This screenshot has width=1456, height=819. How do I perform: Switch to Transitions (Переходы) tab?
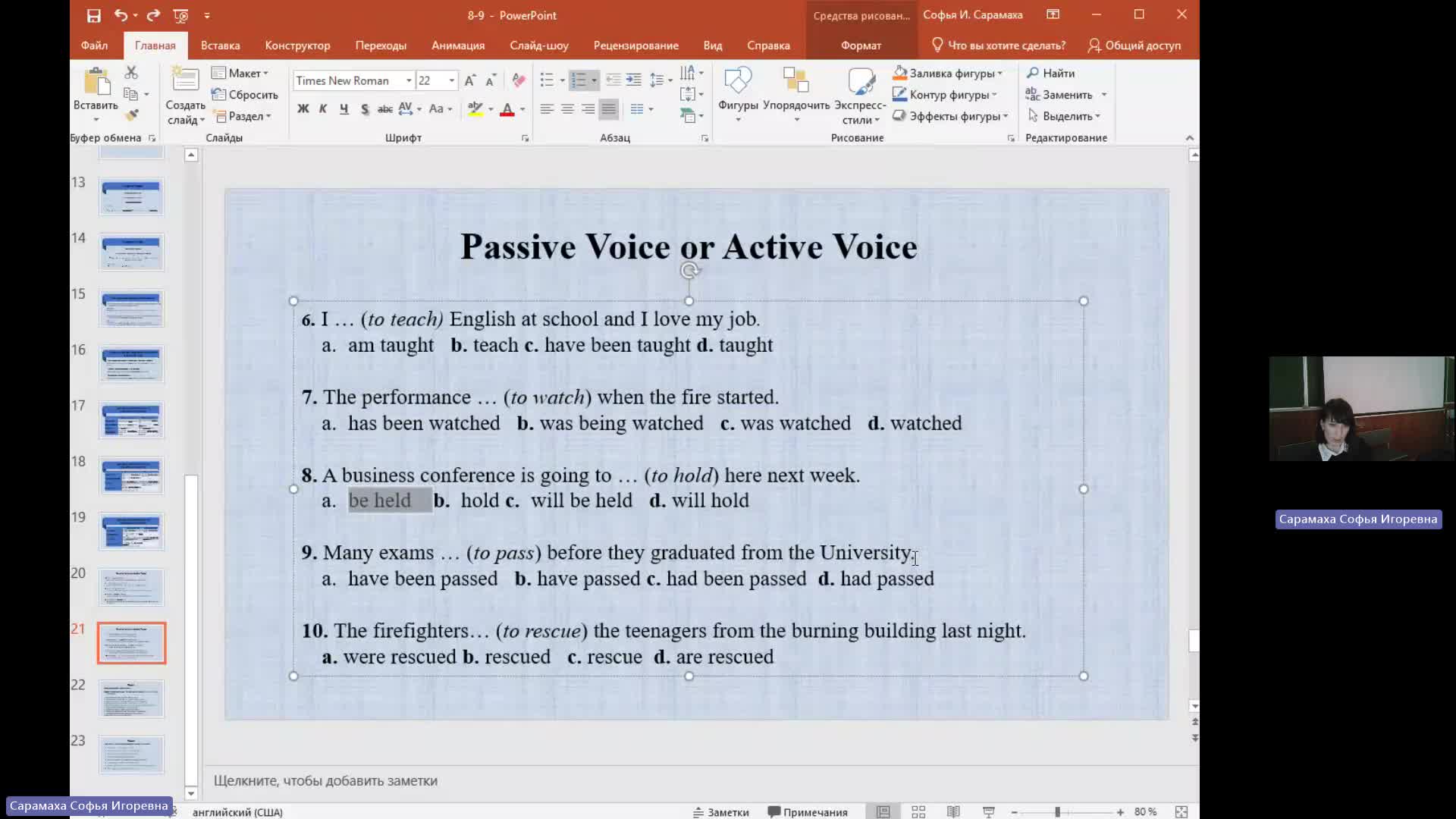click(381, 45)
